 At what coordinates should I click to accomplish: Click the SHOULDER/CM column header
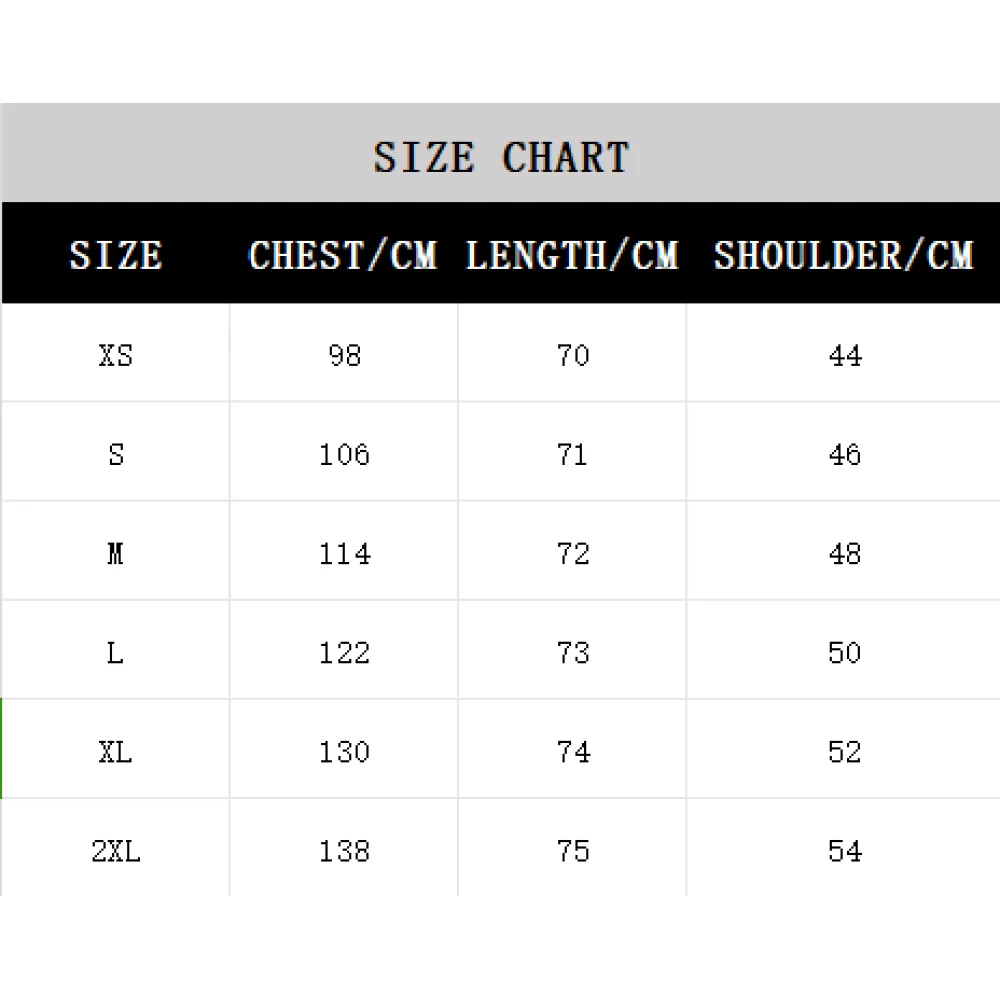click(x=843, y=256)
